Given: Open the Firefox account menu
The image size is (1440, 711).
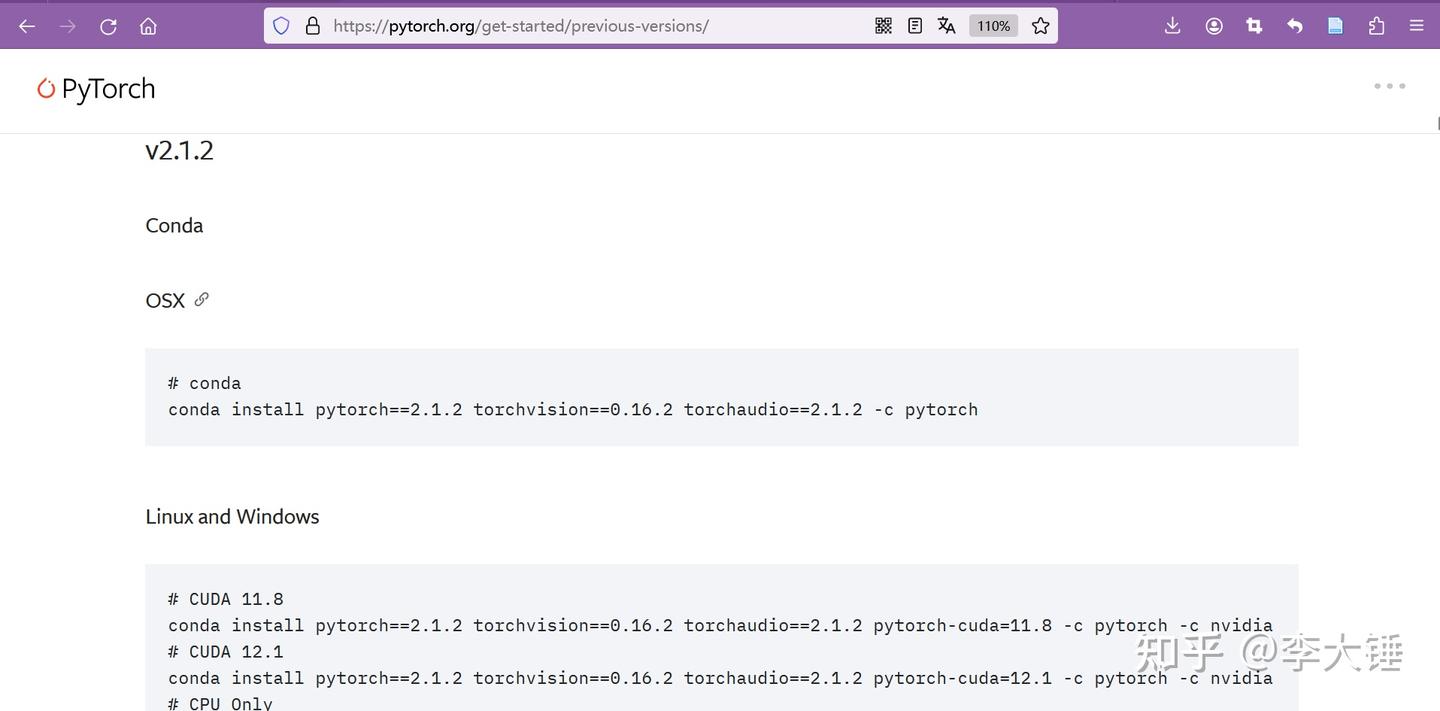Looking at the screenshot, I should (1214, 26).
